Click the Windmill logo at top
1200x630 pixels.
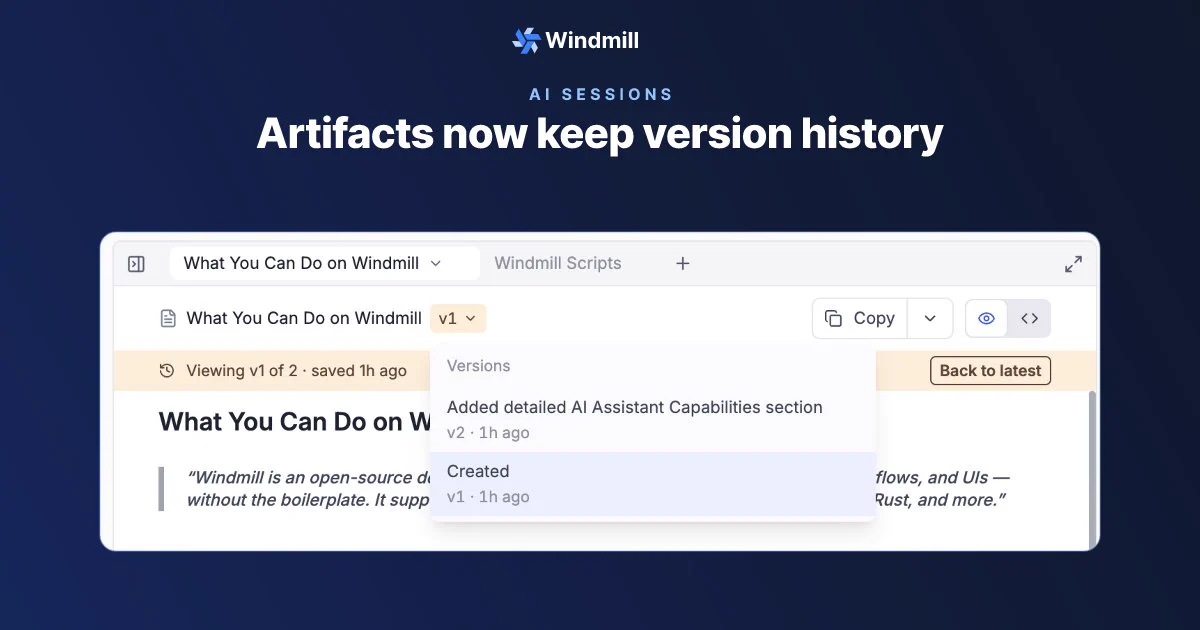(575, 40)
